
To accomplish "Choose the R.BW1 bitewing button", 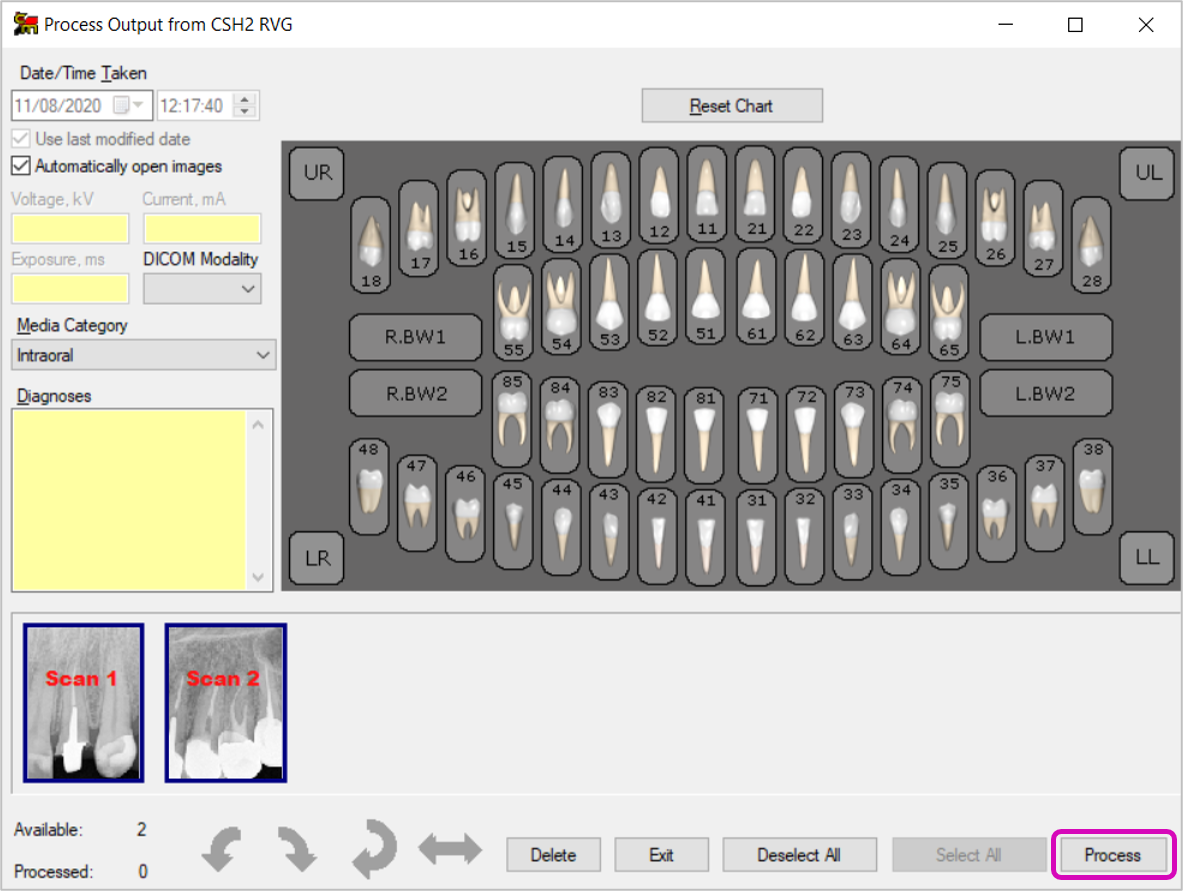I will (416, 337).
